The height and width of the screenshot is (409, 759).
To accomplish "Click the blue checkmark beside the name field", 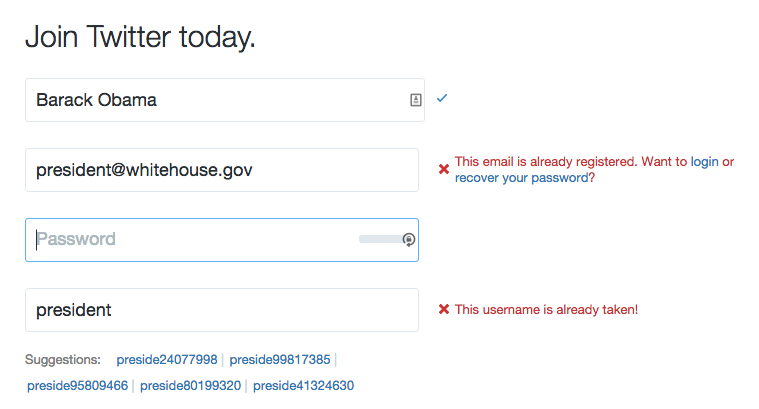I will tap(442, 98).
